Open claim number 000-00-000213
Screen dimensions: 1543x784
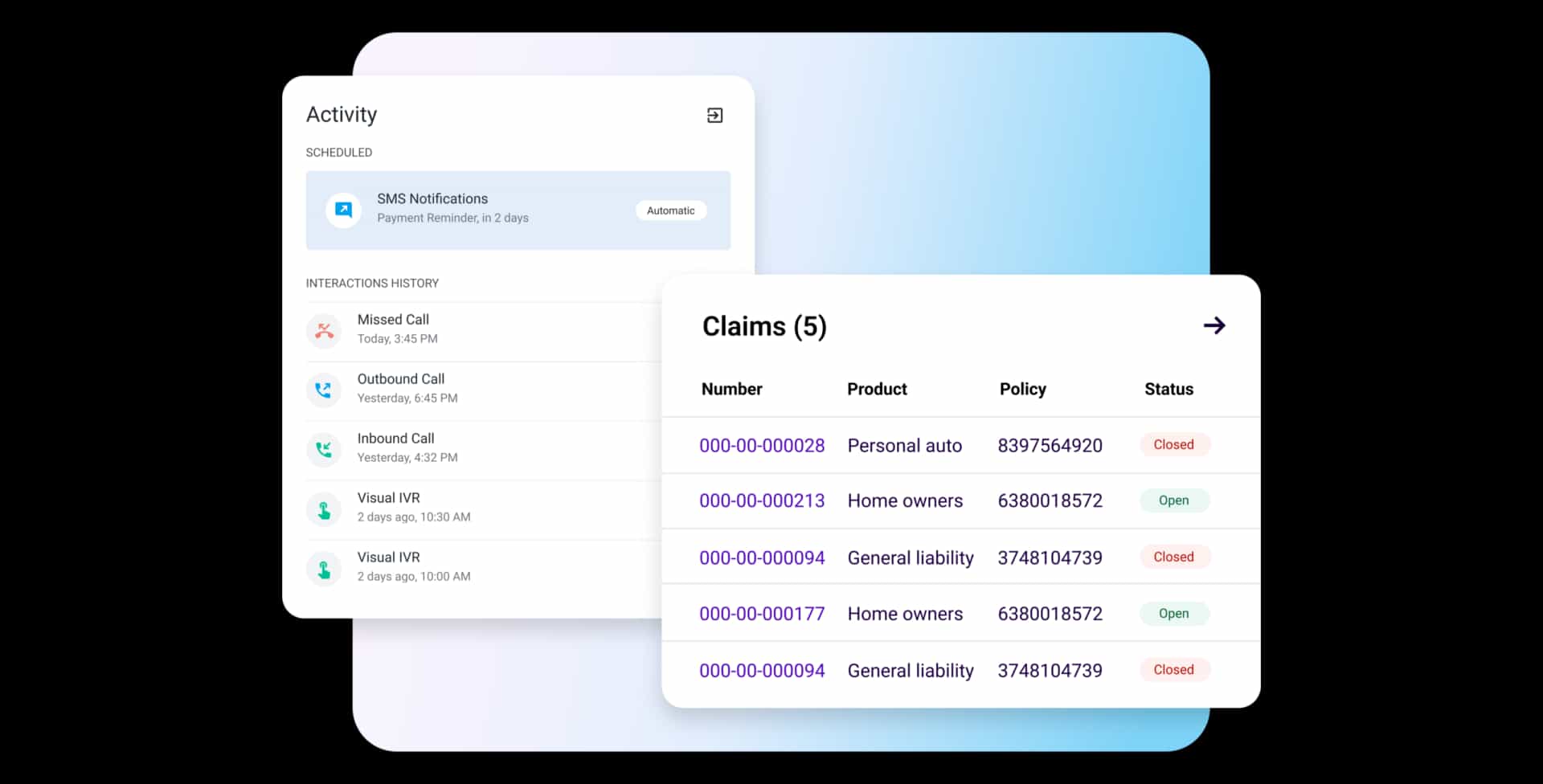tap(761, 501)
